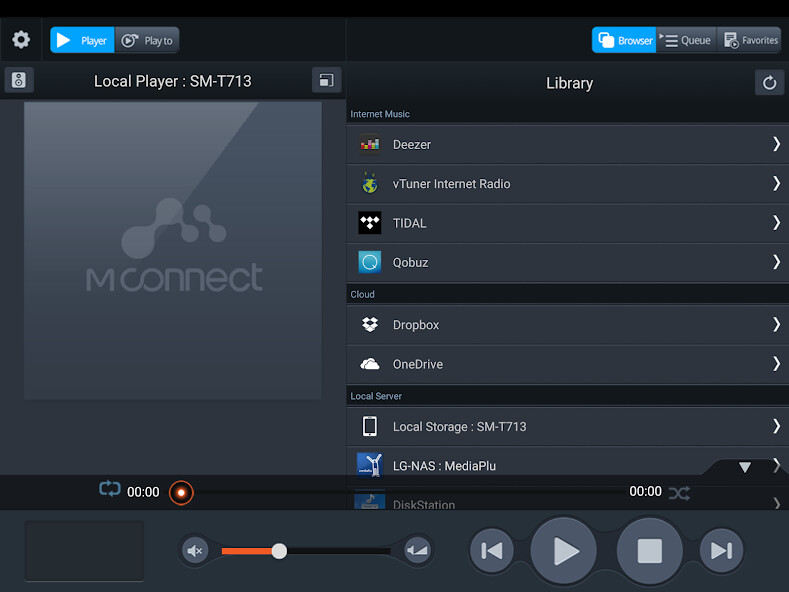Select Local Storage : SM-T713 label
This screenshot has width=789, height=592.
[459, 426]
